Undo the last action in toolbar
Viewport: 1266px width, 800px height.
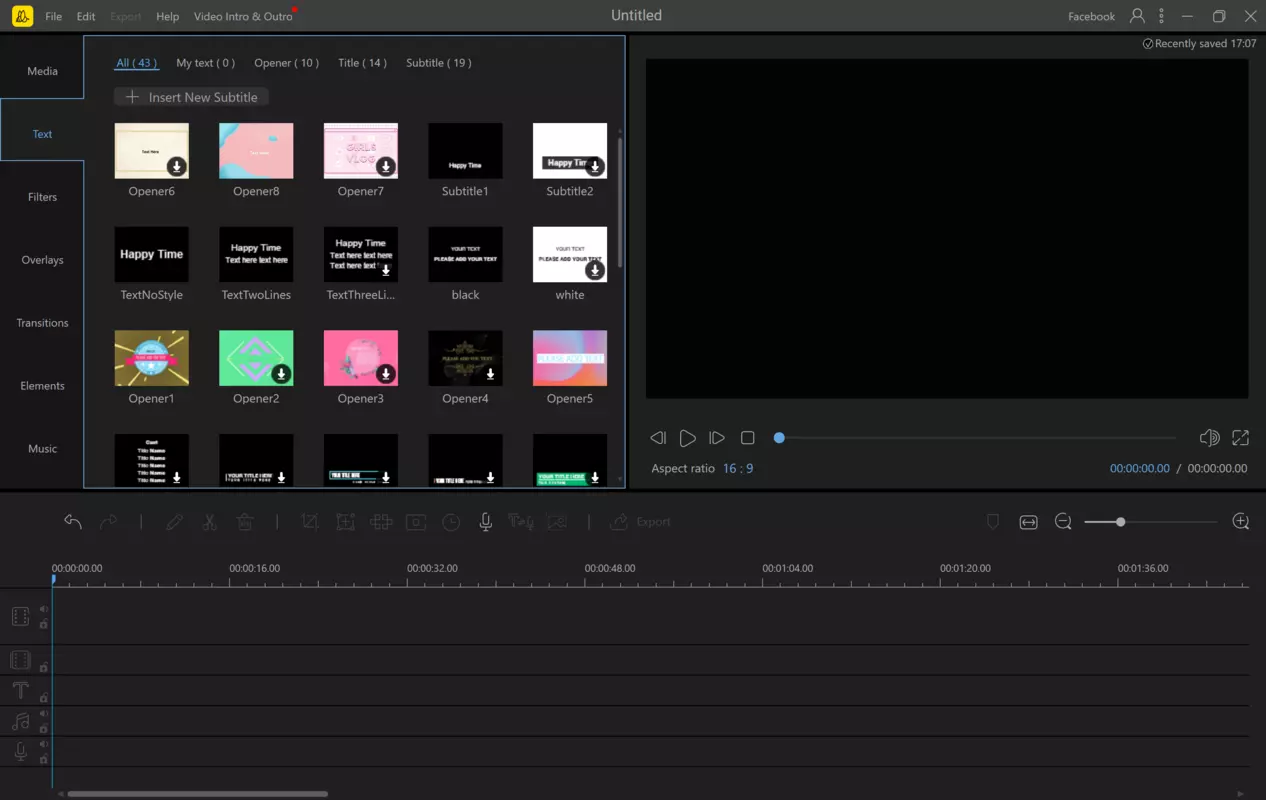(73, 522)
